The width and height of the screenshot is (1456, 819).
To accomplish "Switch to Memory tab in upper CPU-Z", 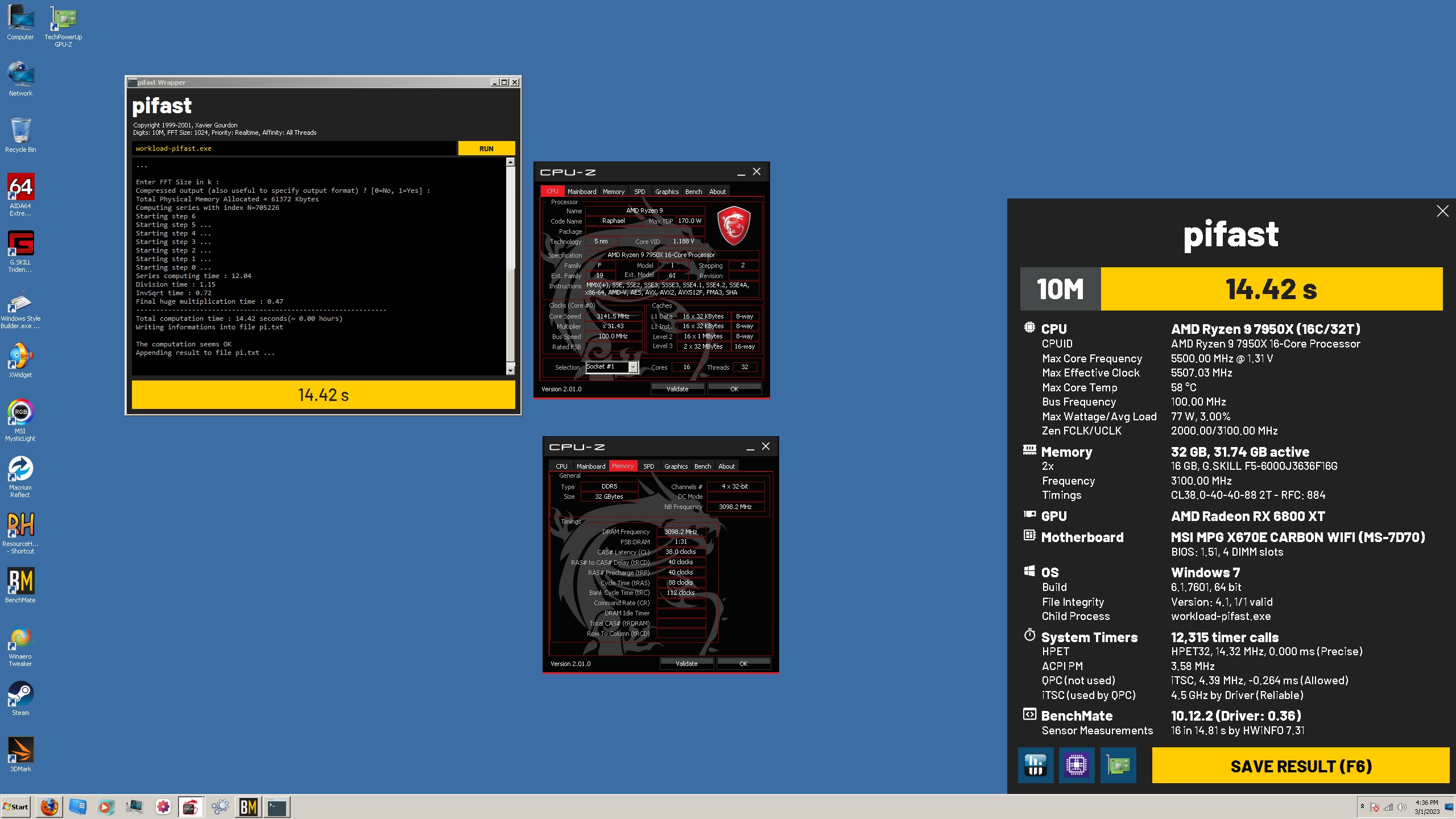I will pyautogui.click(x=614, y=192).
